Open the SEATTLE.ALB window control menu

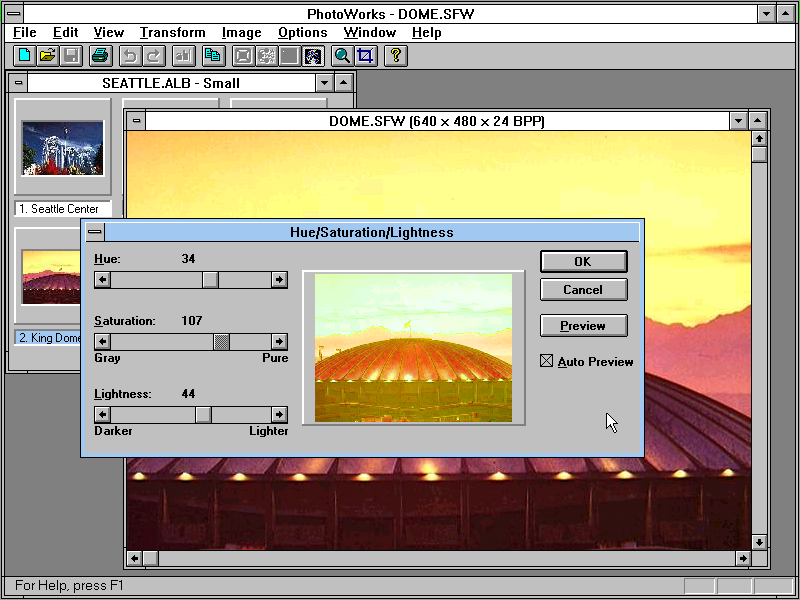(x=18, y=83)
